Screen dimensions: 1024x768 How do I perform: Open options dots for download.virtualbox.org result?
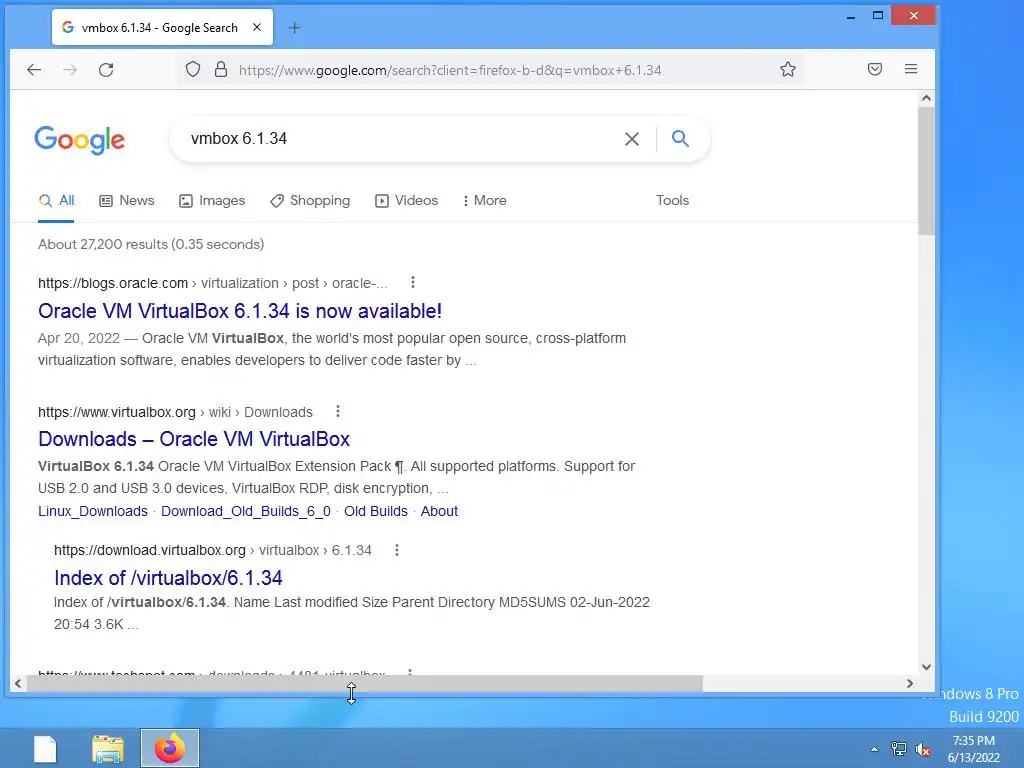point(396,550)
